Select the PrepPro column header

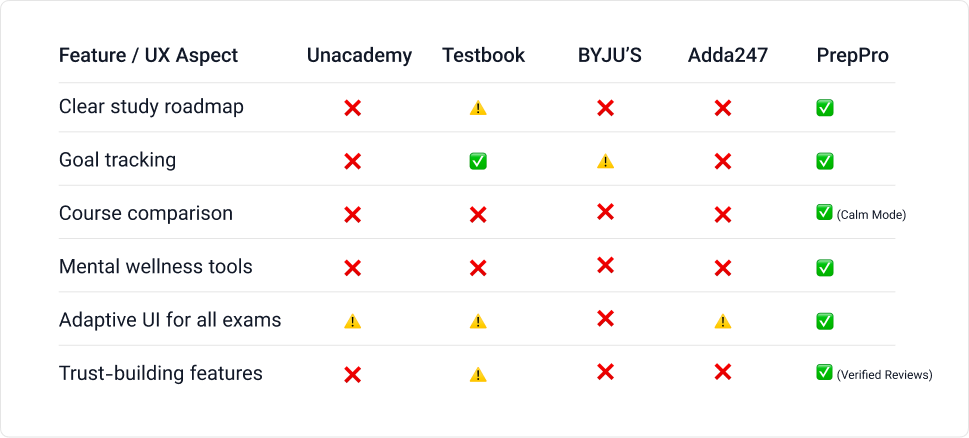click(853, 56)
